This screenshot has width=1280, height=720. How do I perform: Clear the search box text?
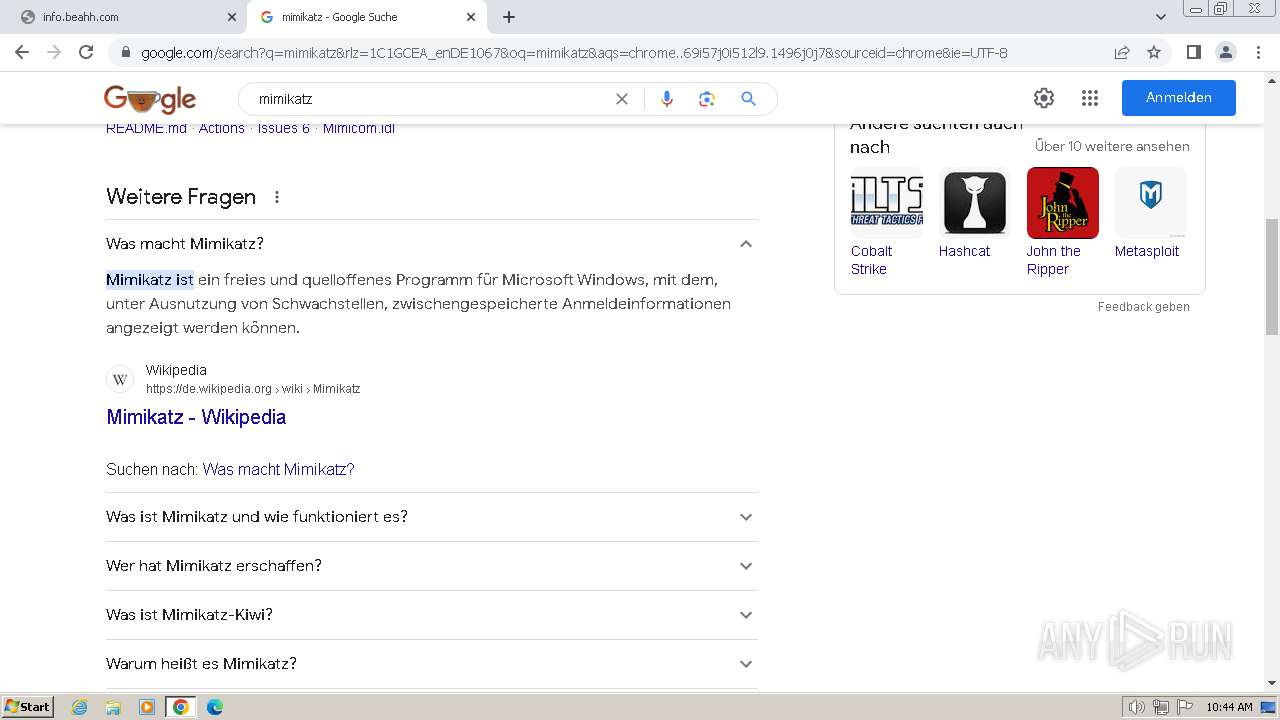pyautogui.click(x=622, y=99)
